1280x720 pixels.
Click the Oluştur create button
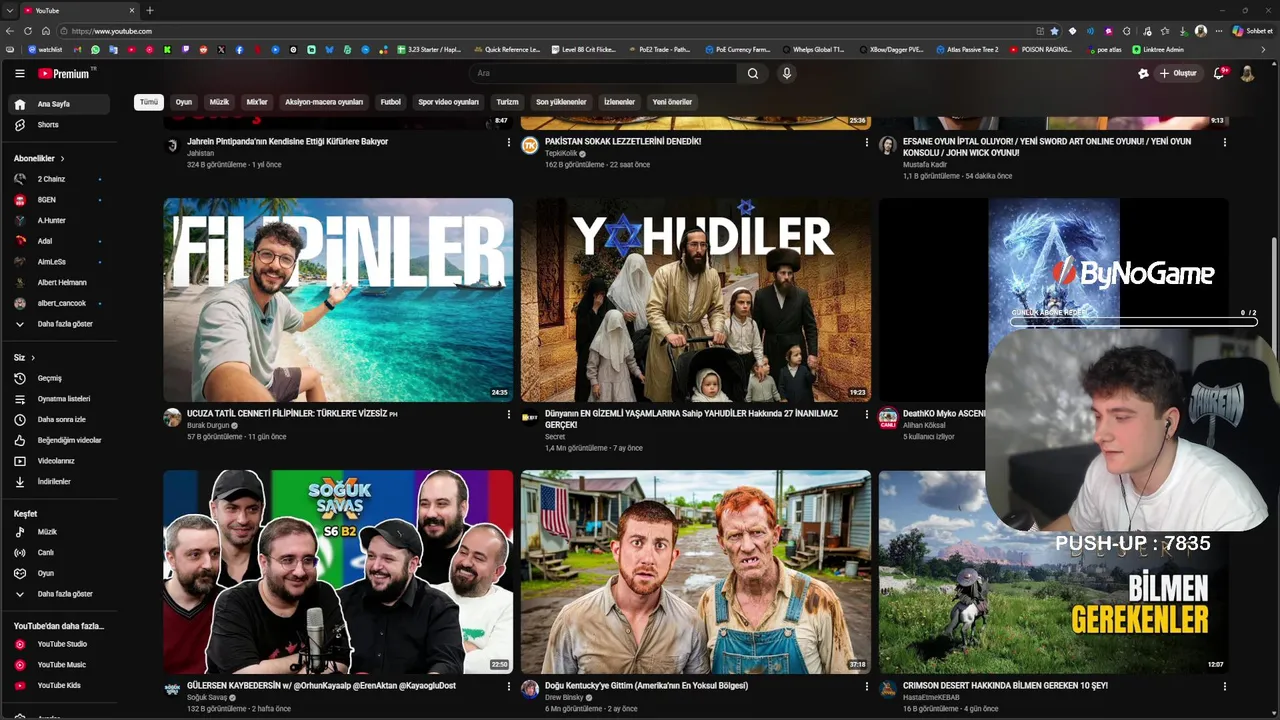tap(1178, 73)
